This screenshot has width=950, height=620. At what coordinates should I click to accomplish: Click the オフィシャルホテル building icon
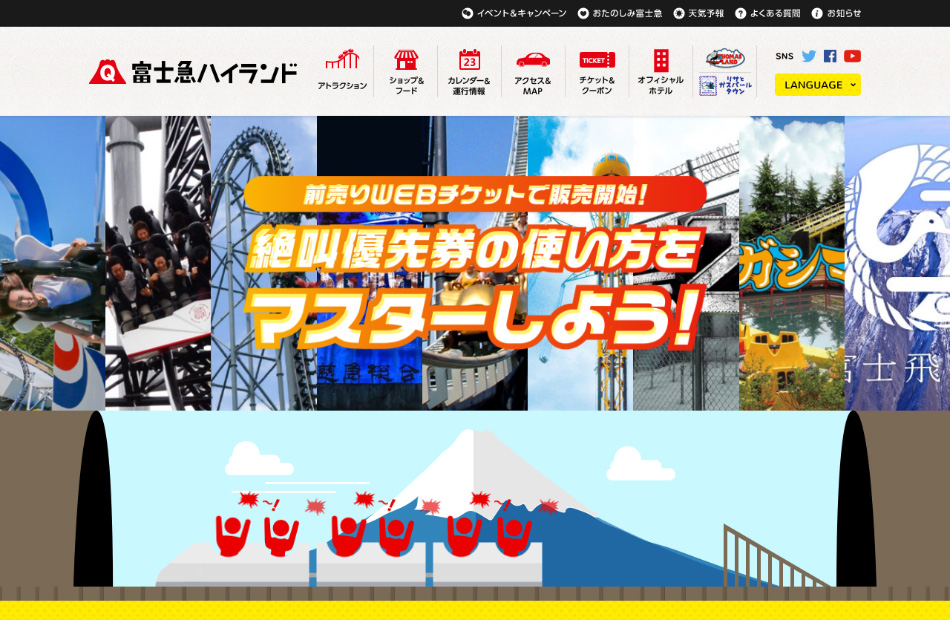coord(661,60)
